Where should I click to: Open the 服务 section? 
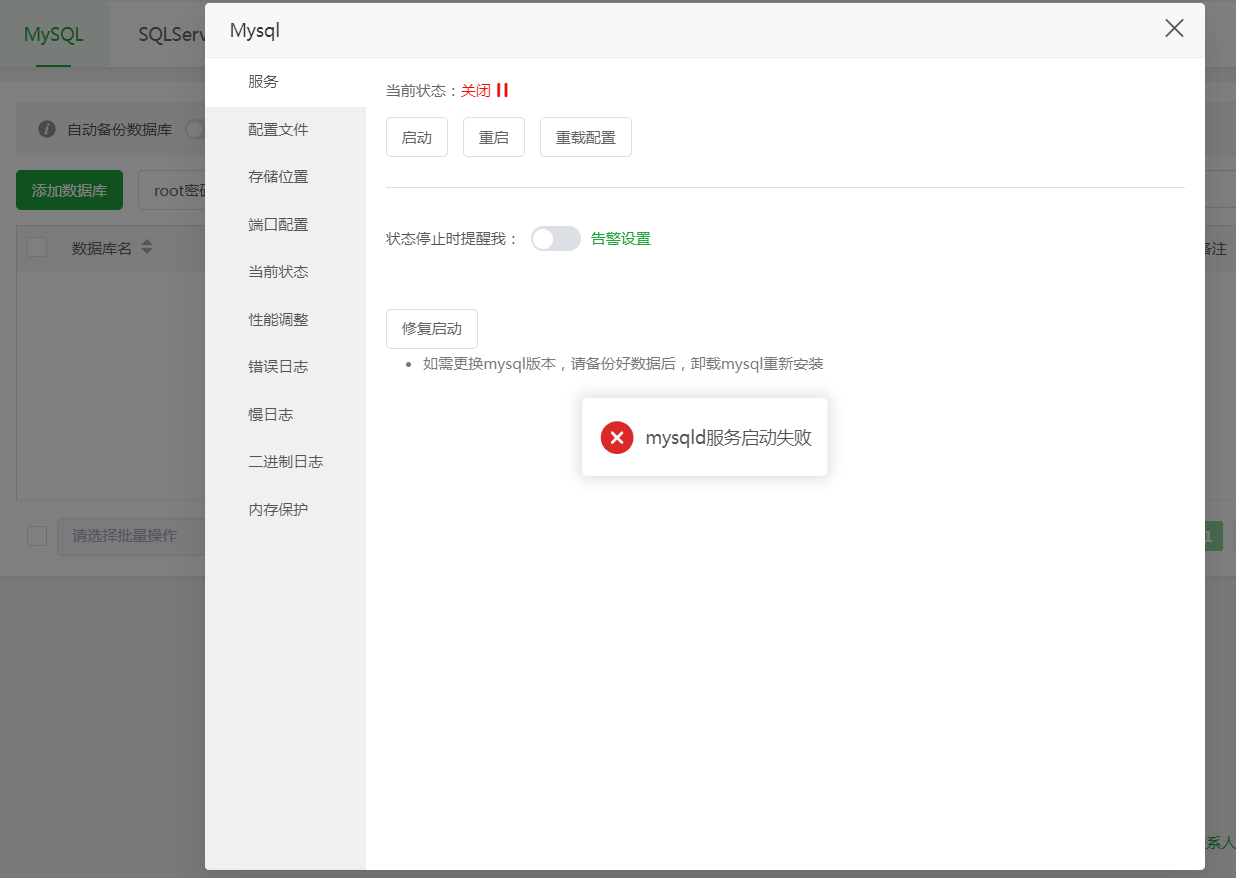[x=285, y=82]
